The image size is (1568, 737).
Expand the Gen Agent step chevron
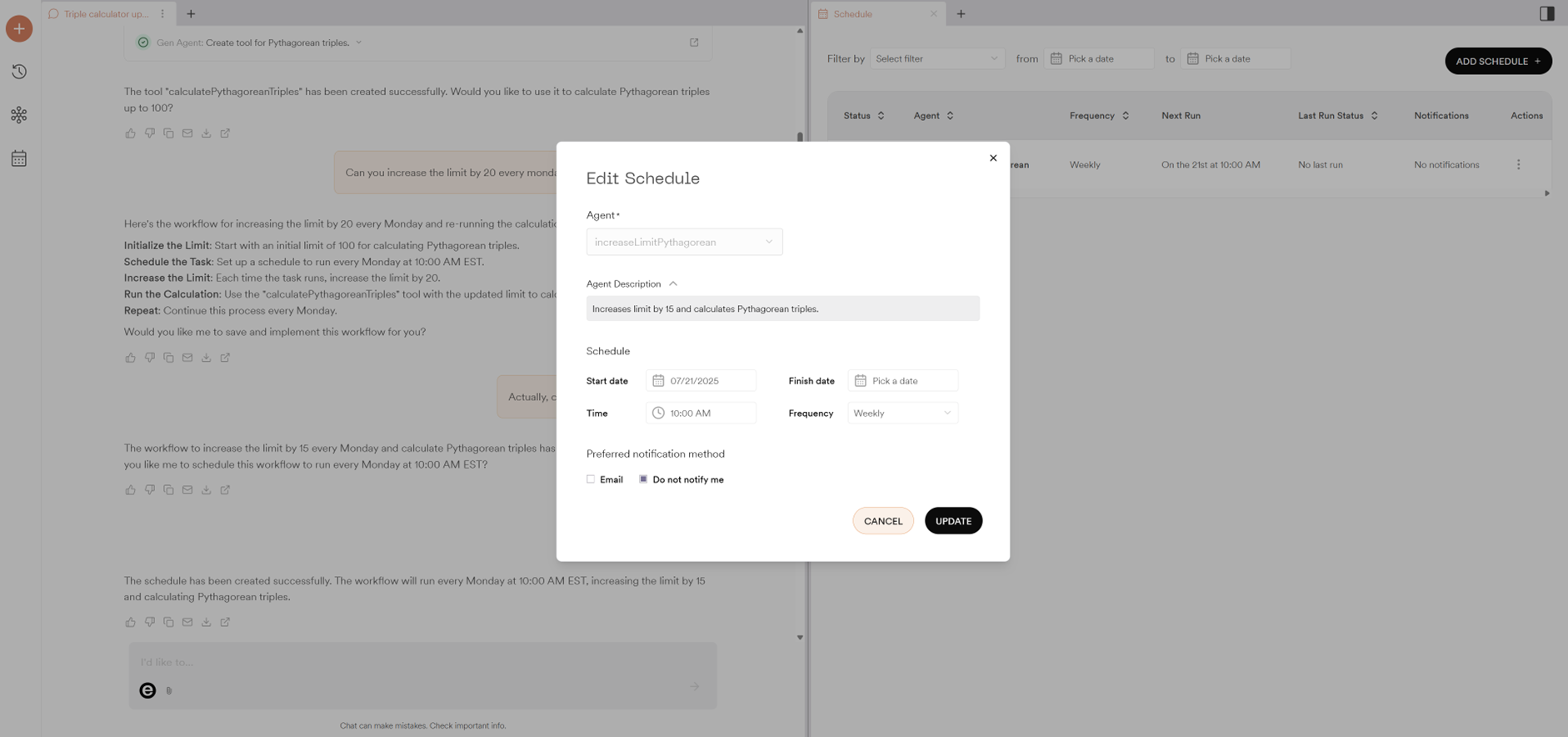(359, 43)
